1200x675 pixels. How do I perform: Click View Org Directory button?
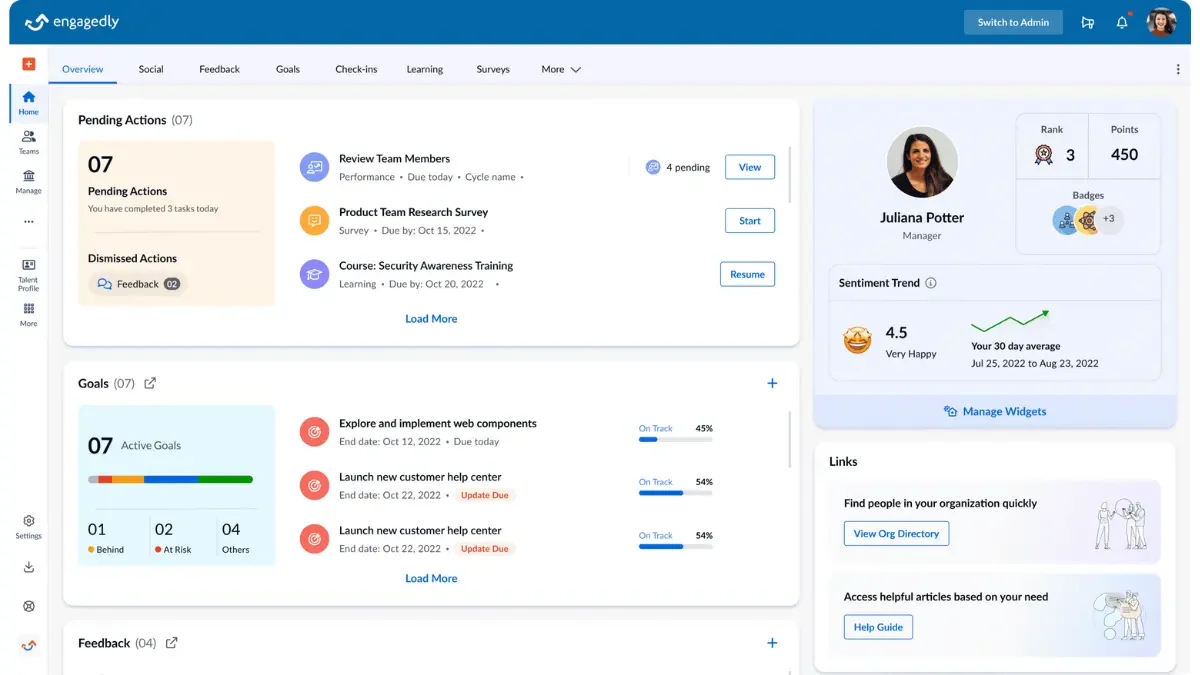pyautogui.click(x=896, y=534)
